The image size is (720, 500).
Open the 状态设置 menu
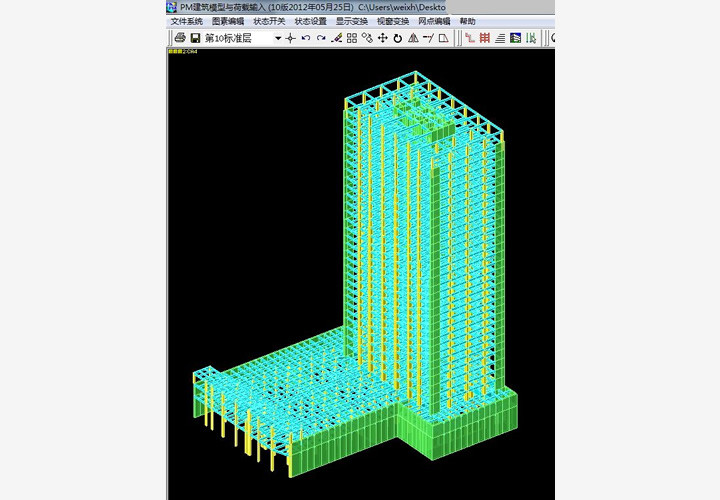(310, 21)
